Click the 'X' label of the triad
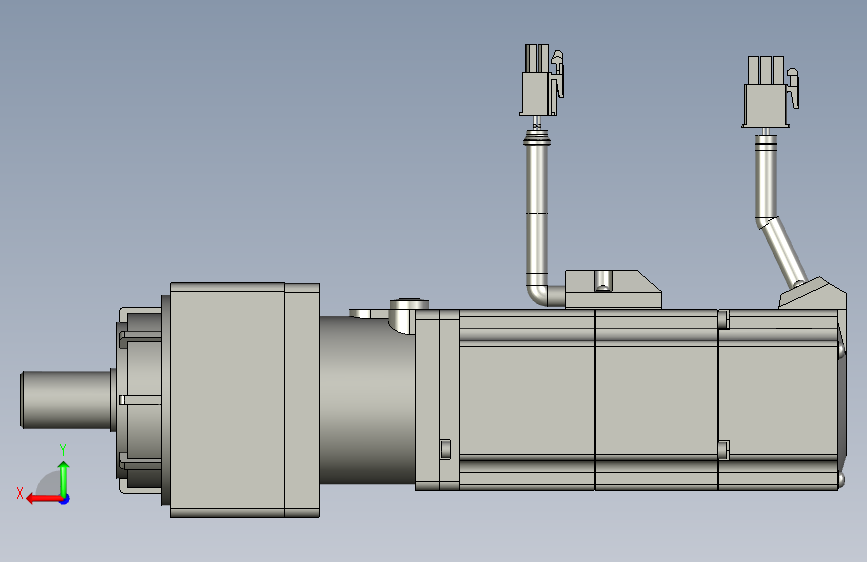The width and height of the screenshot is (867, 562). pos(20,493)
